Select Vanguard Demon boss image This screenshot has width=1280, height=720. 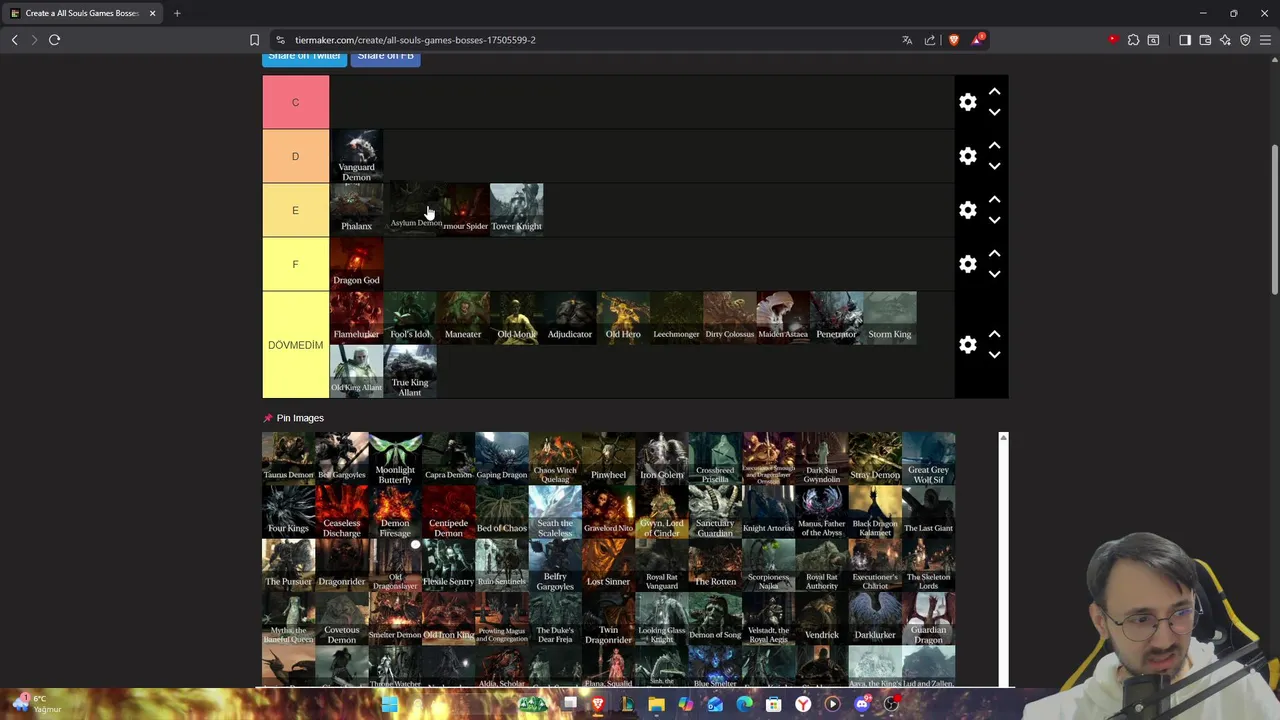click(x=356, y=156)
